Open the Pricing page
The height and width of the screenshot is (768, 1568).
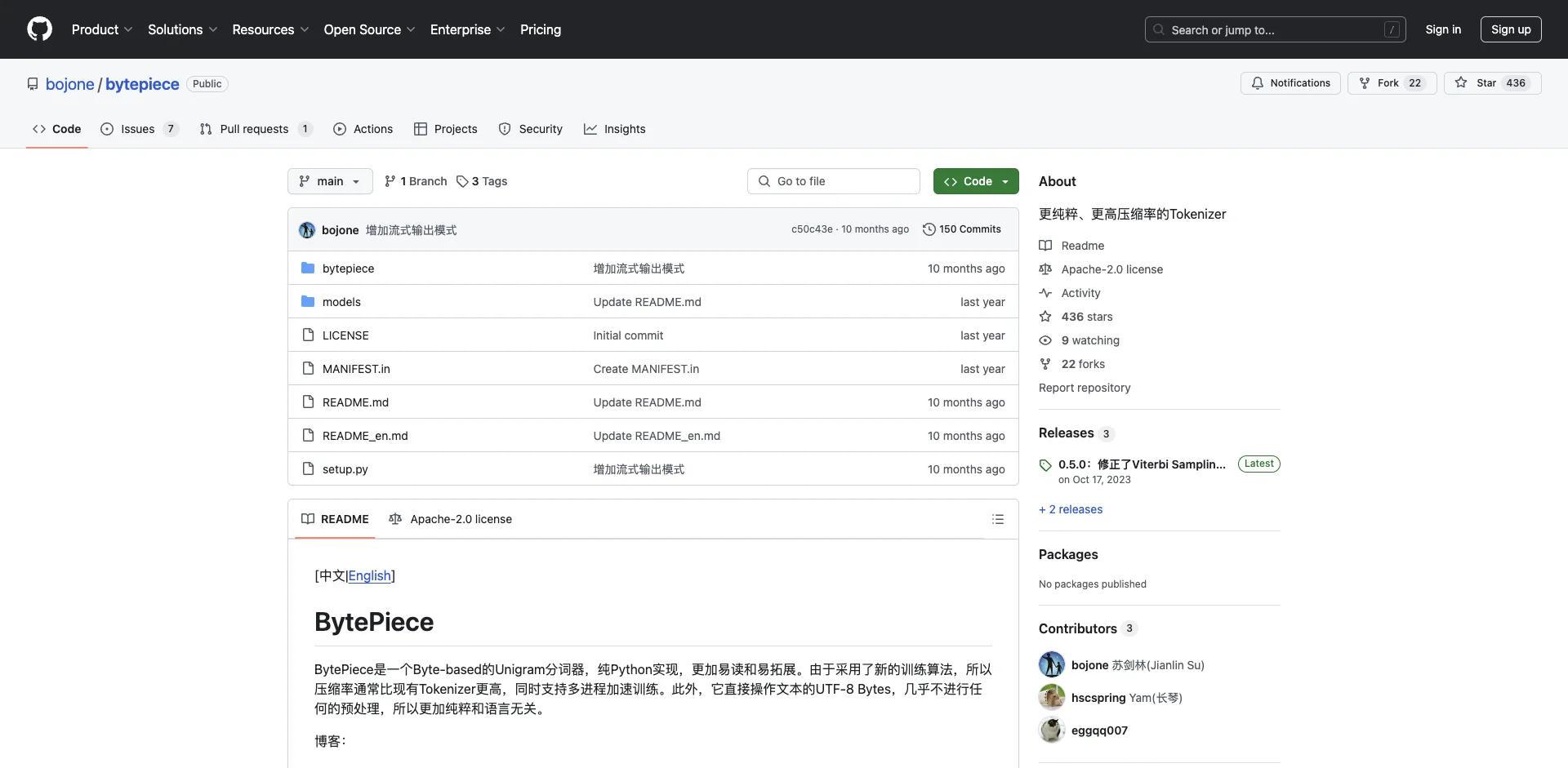[x=541, y=29]
